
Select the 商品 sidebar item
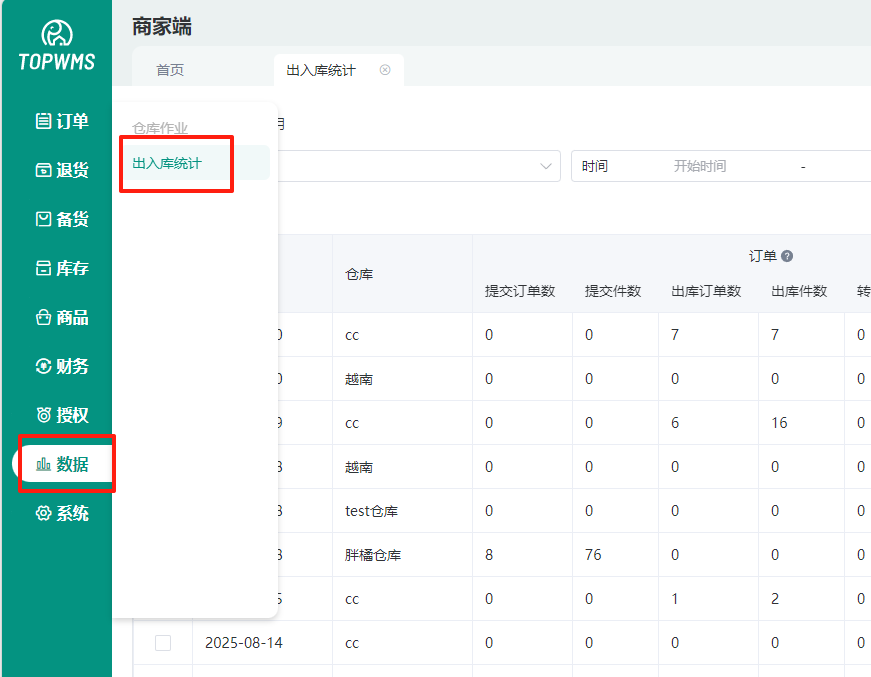click(62, 317)
